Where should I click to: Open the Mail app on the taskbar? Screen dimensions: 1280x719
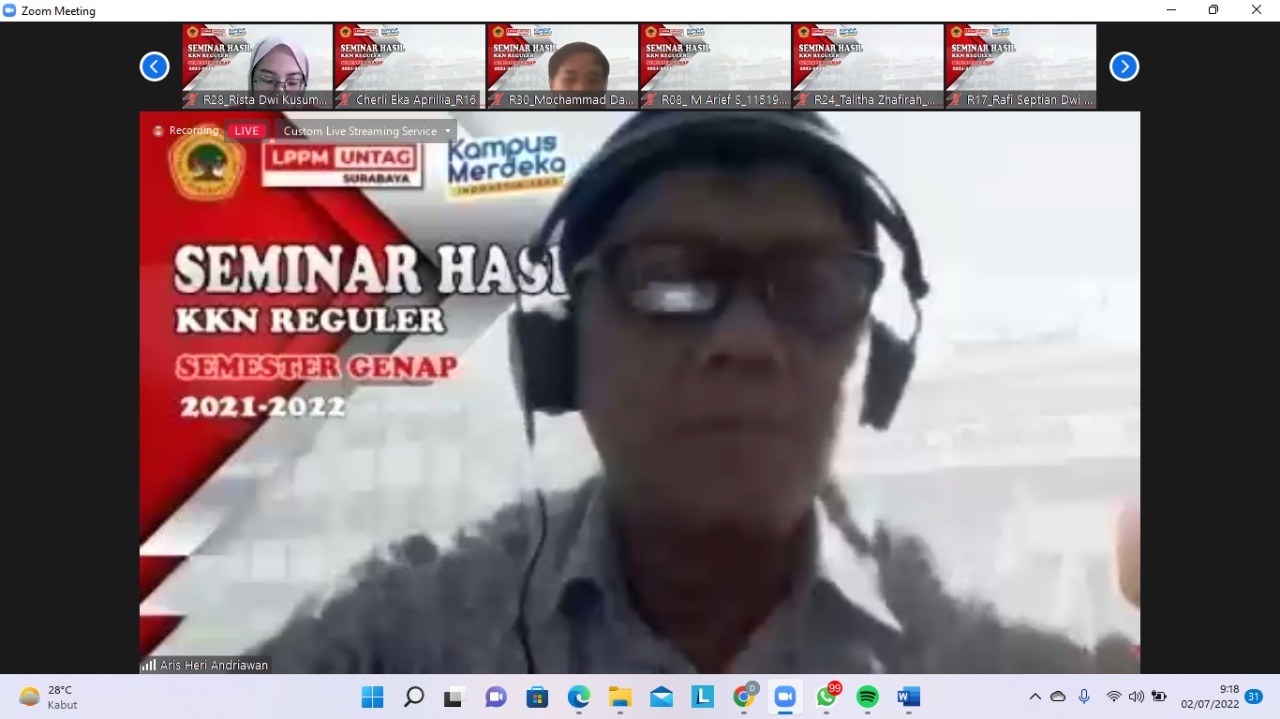[661, 697]
